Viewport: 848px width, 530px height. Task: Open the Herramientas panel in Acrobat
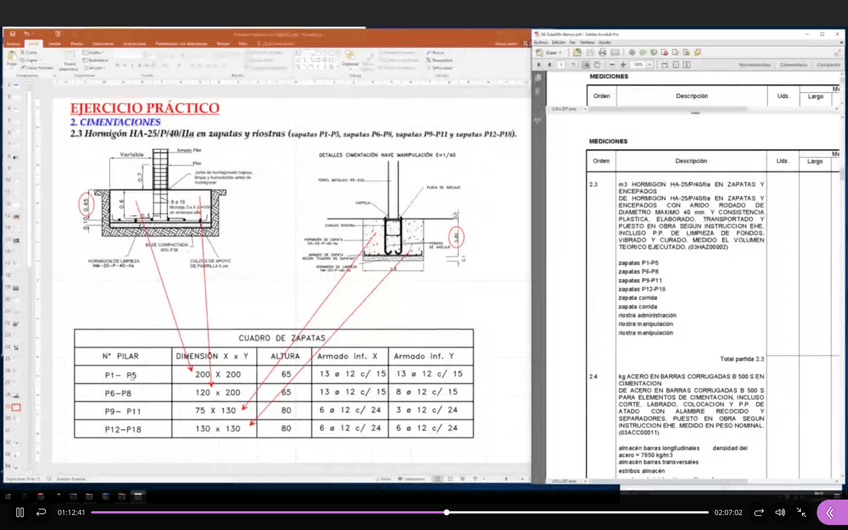[754, 64]
